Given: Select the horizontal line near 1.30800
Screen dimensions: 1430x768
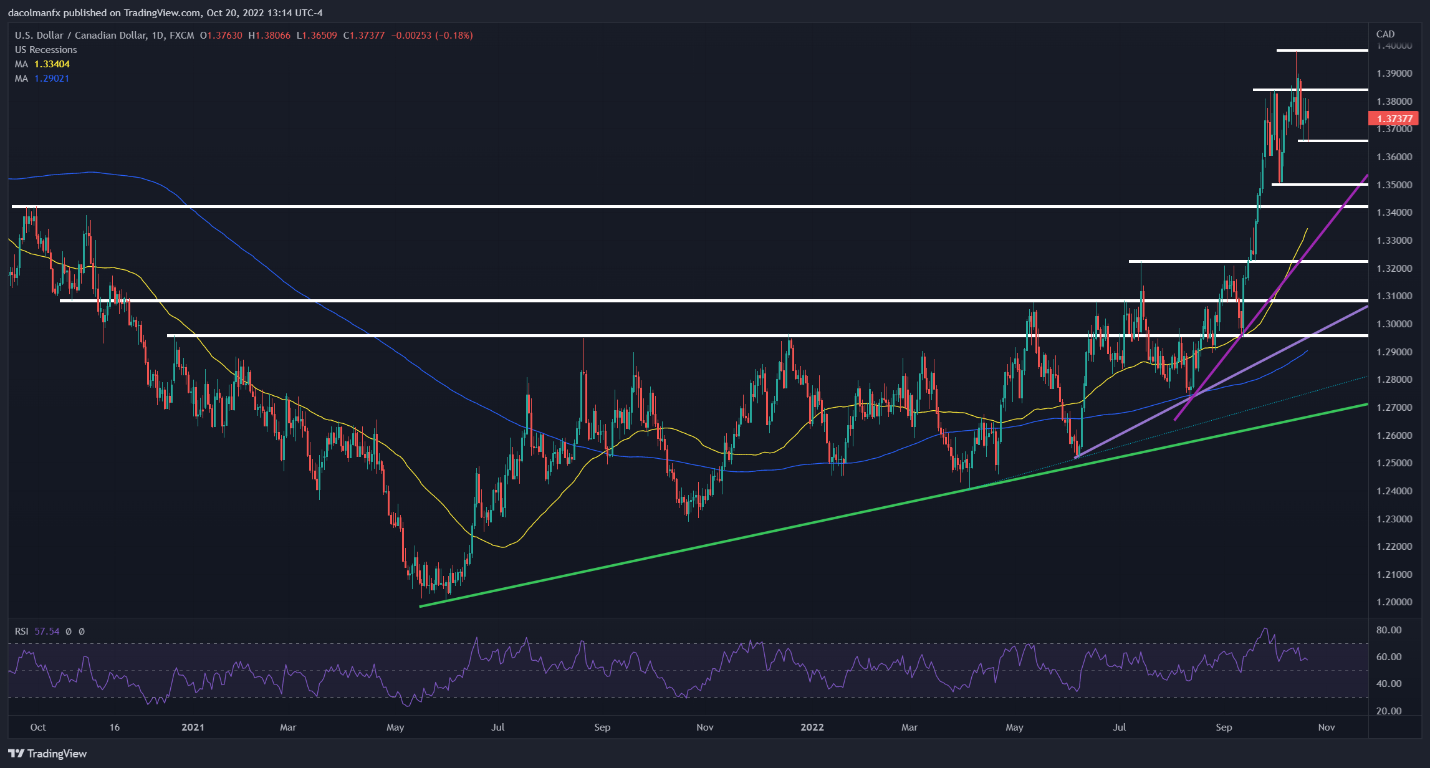Looking at the screenshot, I should click(x=714, y=300).
